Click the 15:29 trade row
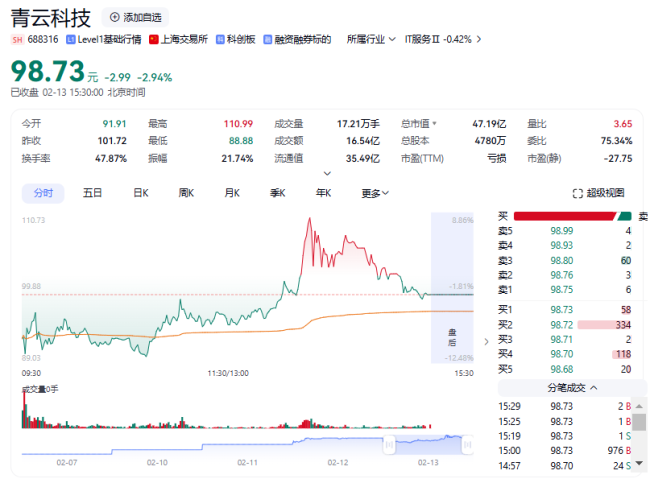 (565, 406)
